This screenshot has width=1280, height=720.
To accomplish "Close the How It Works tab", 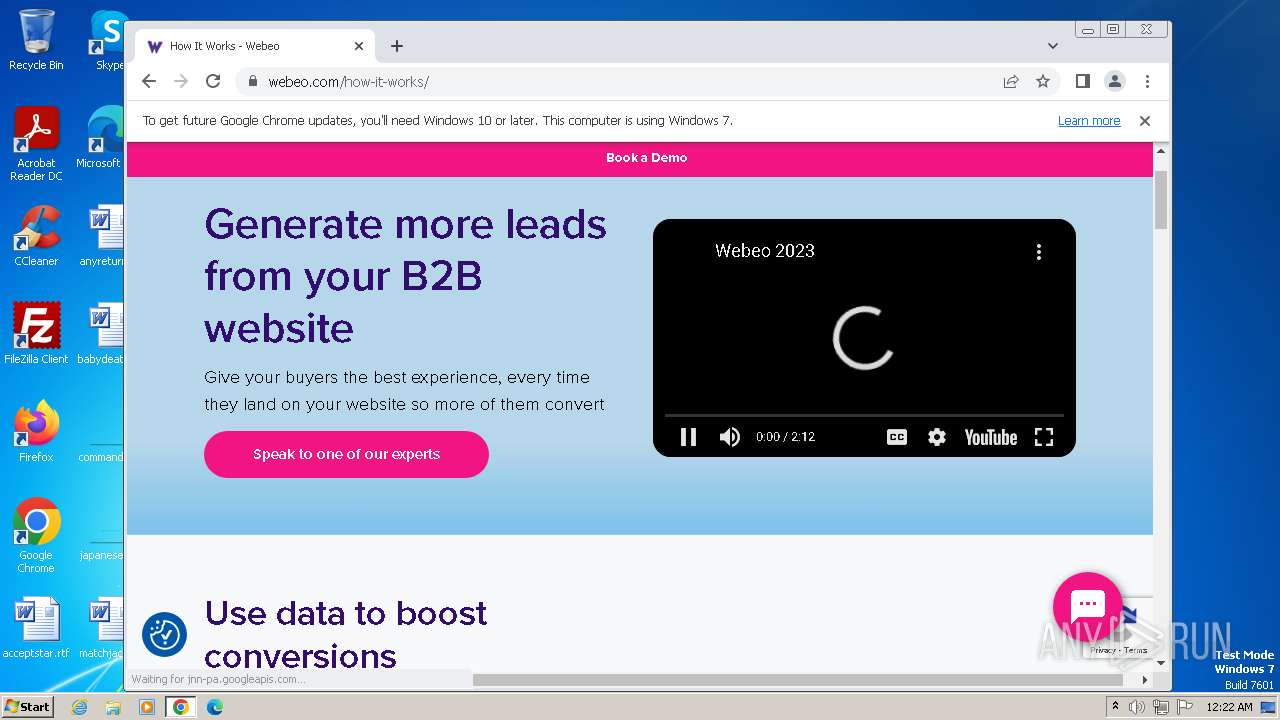I will pos(359,46).
